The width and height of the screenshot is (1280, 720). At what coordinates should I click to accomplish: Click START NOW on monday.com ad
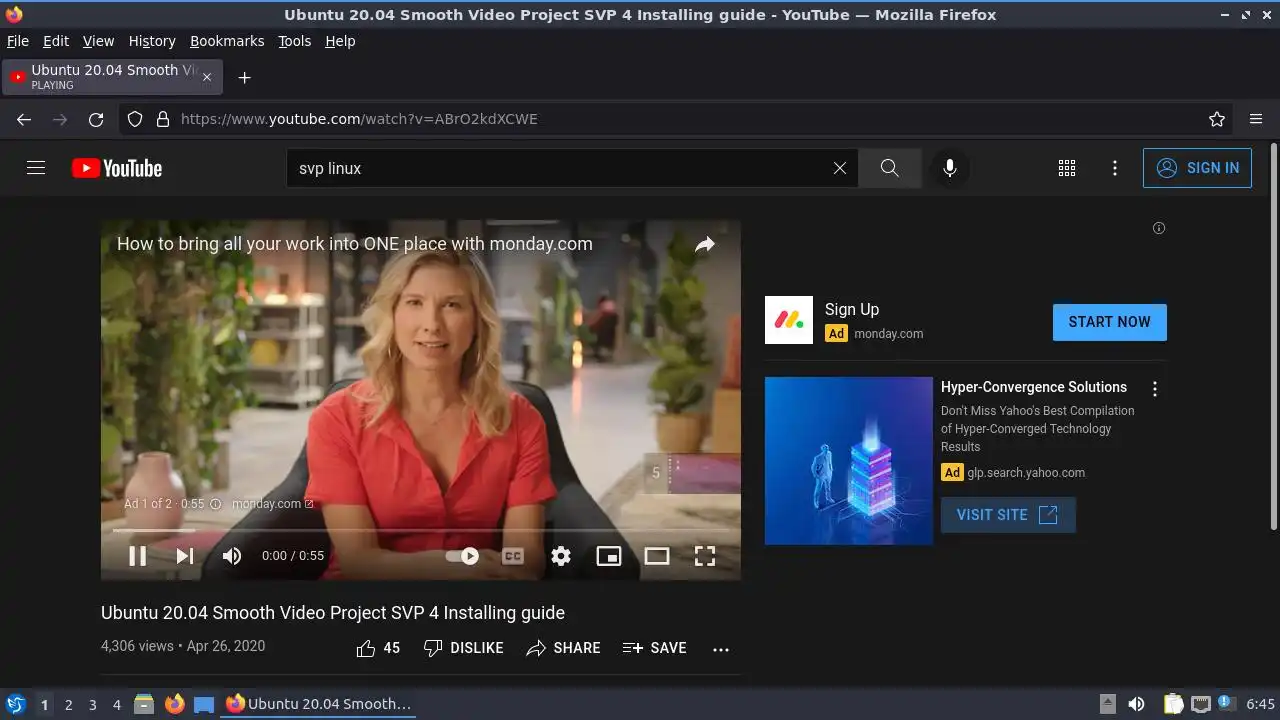[x=1109, y=322]
